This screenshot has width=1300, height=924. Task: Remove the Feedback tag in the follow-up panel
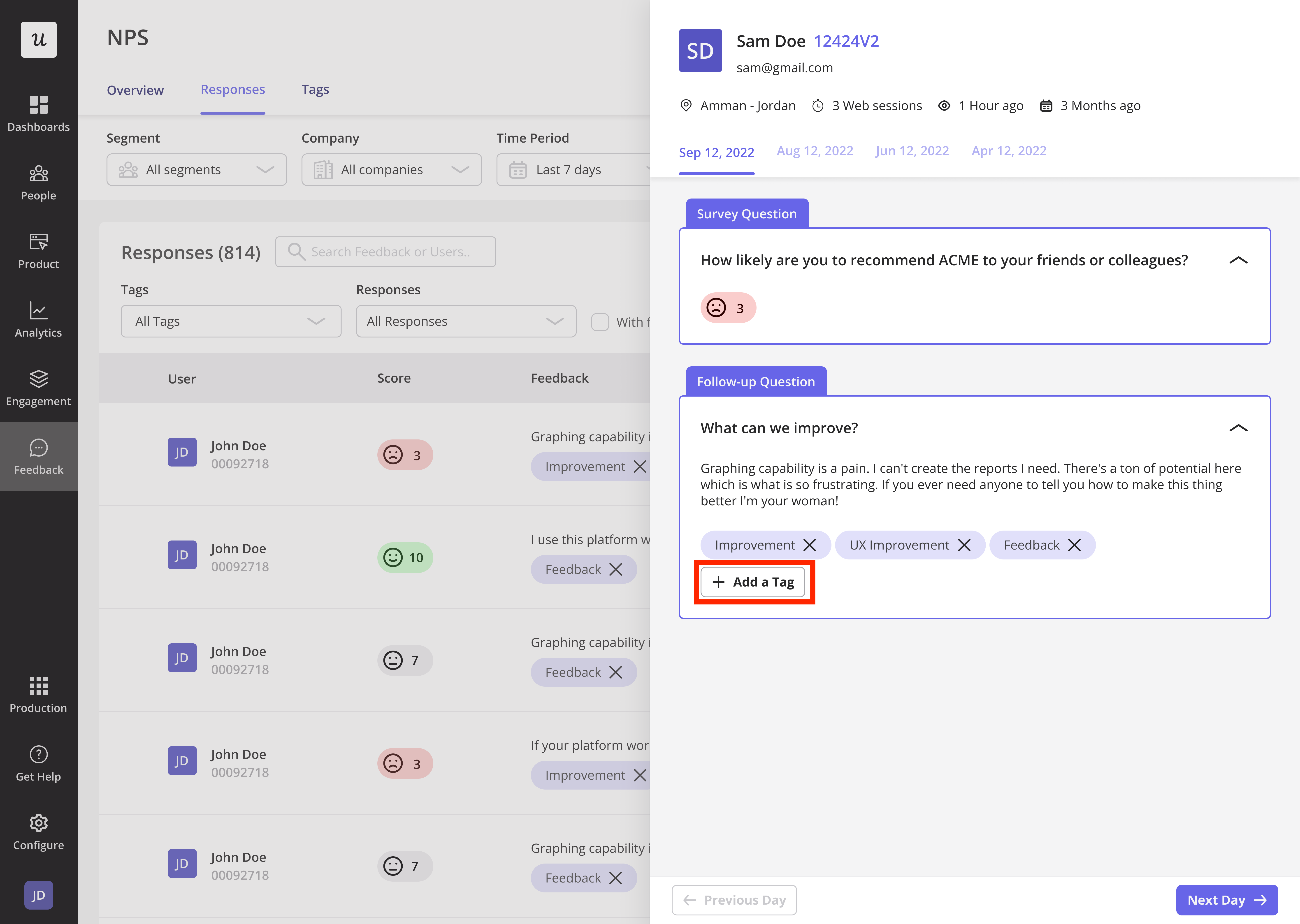coord(1074,545)
